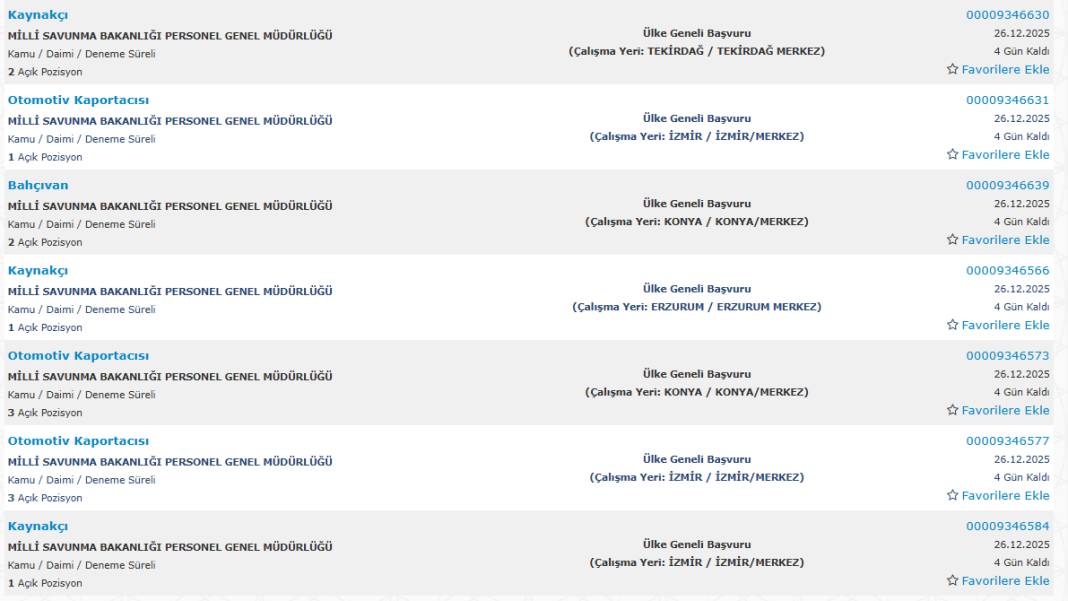Open the Bahçıvan job title link

pyautogui.click(x=38, y=185)
